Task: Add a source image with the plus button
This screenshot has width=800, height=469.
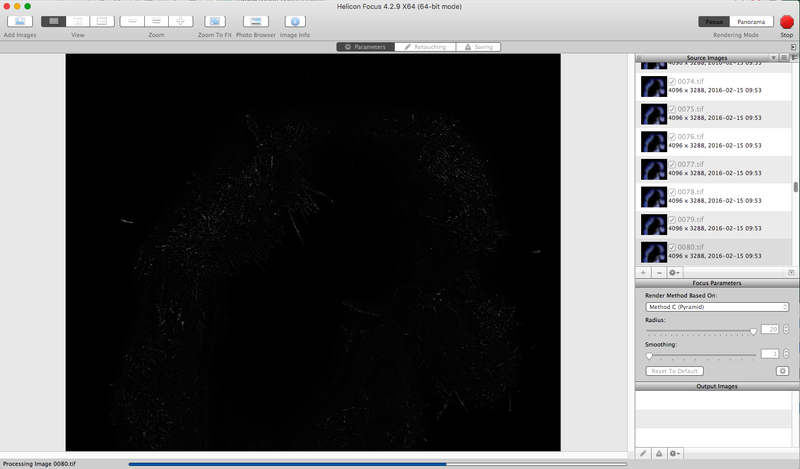Action: coord(643,273)
